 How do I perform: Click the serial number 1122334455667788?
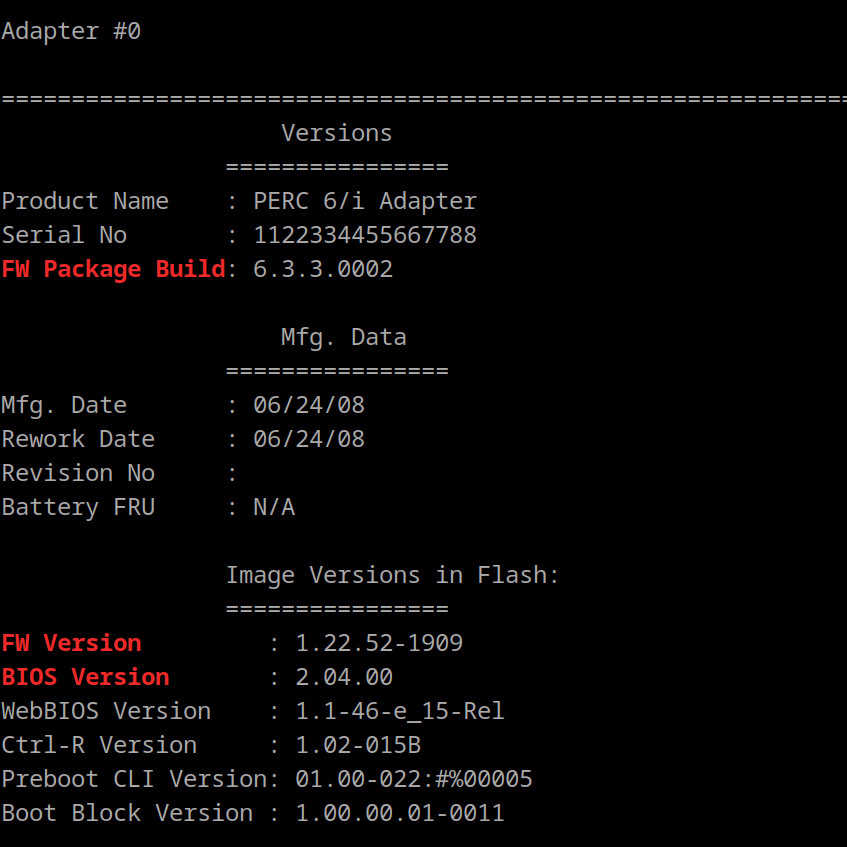click(365, 235)
